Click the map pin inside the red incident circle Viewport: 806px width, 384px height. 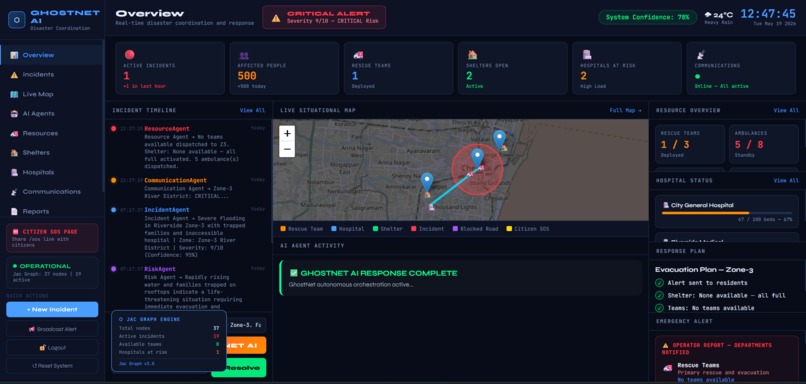[478, 157]
